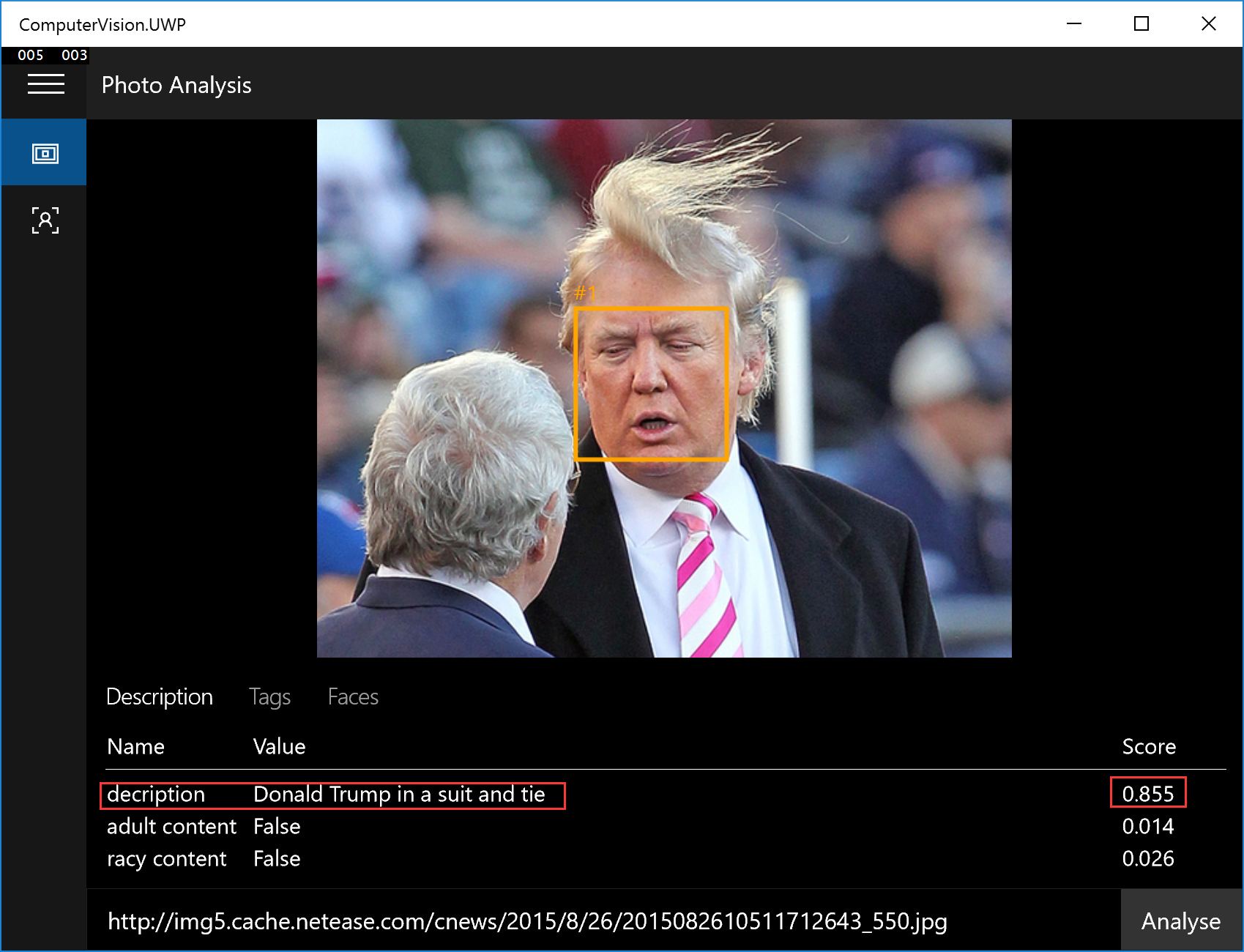Screen dimensions: 1244x952
Task: Click the analyzed photo preview
Action: (x=664, y=388)
